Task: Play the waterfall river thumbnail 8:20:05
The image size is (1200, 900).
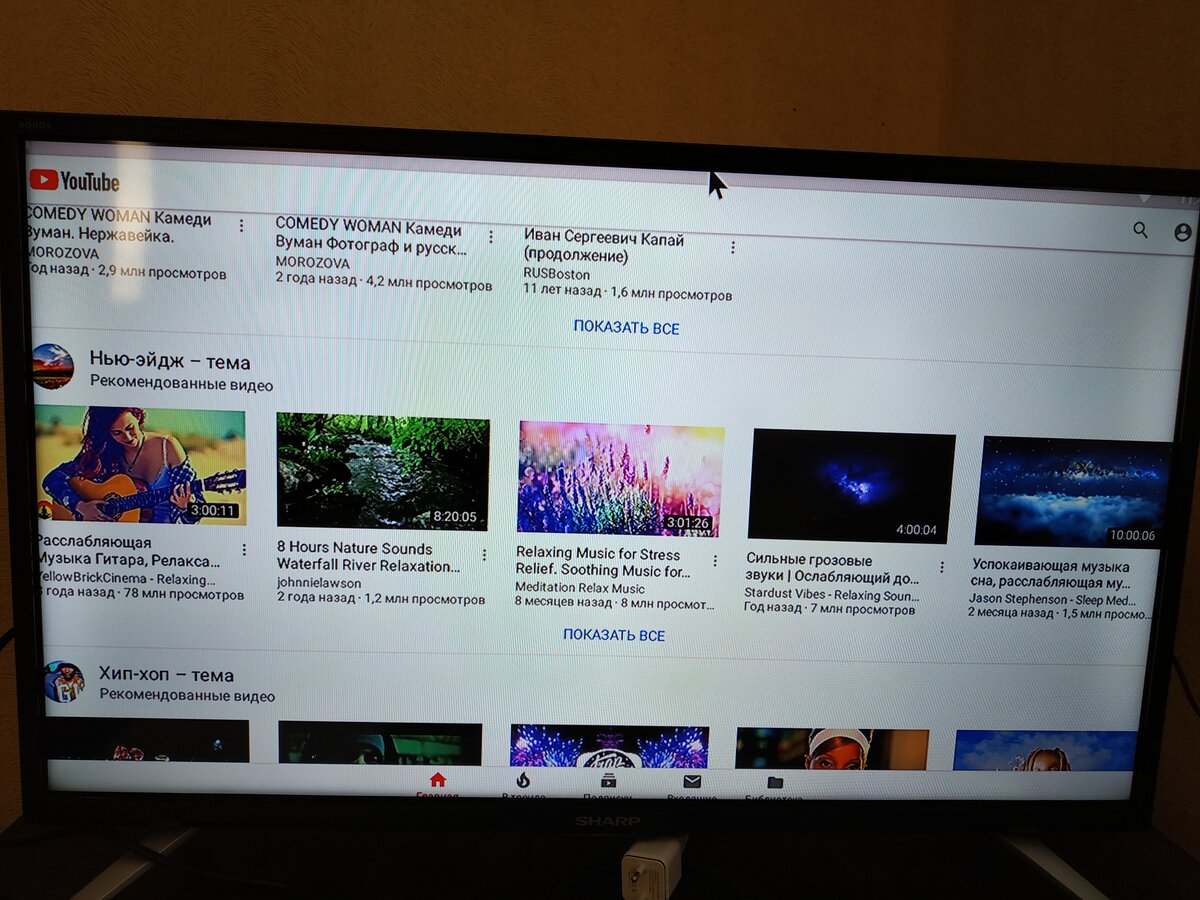Action: point(383,472)
